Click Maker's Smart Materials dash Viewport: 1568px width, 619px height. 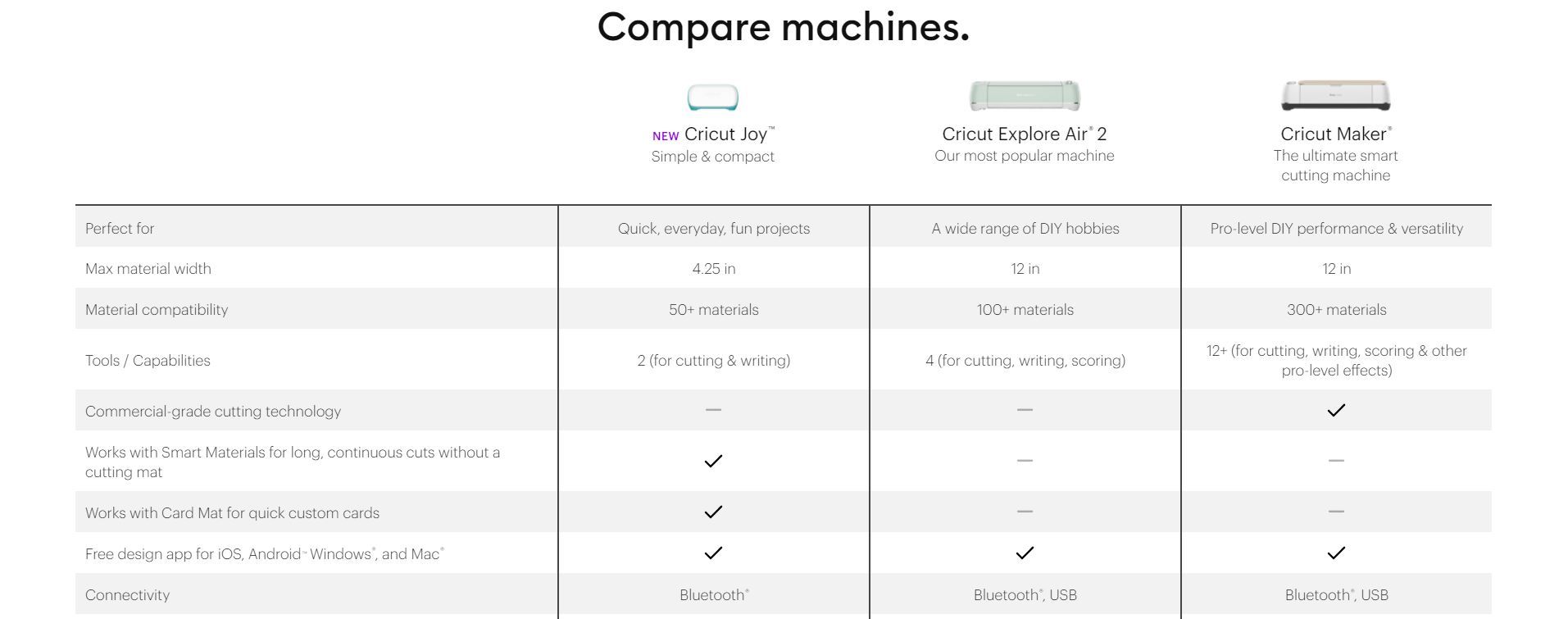(1336, 460)
